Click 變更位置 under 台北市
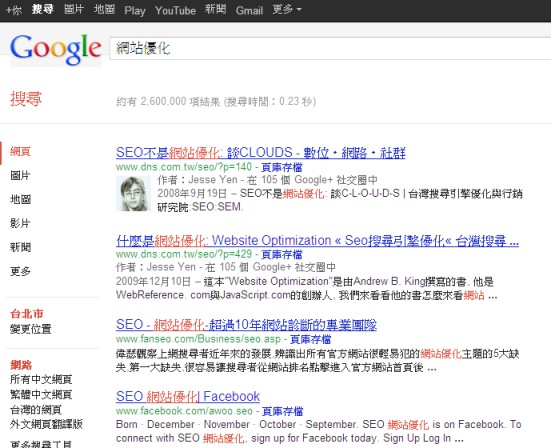The width and height of the screenshot is (551, 448). click(31, 329)
